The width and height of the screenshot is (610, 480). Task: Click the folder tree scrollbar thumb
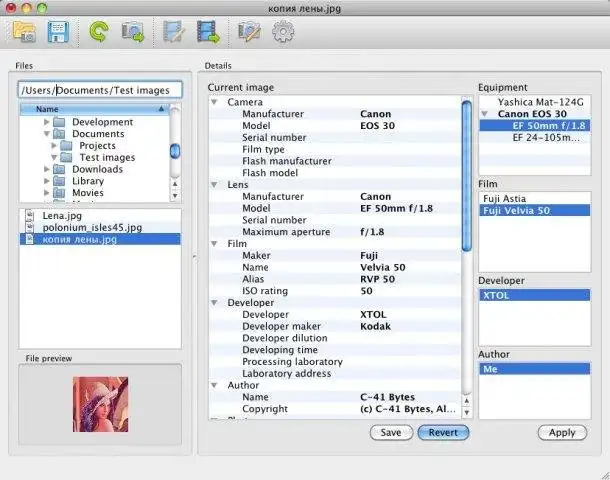click(175, 151)
